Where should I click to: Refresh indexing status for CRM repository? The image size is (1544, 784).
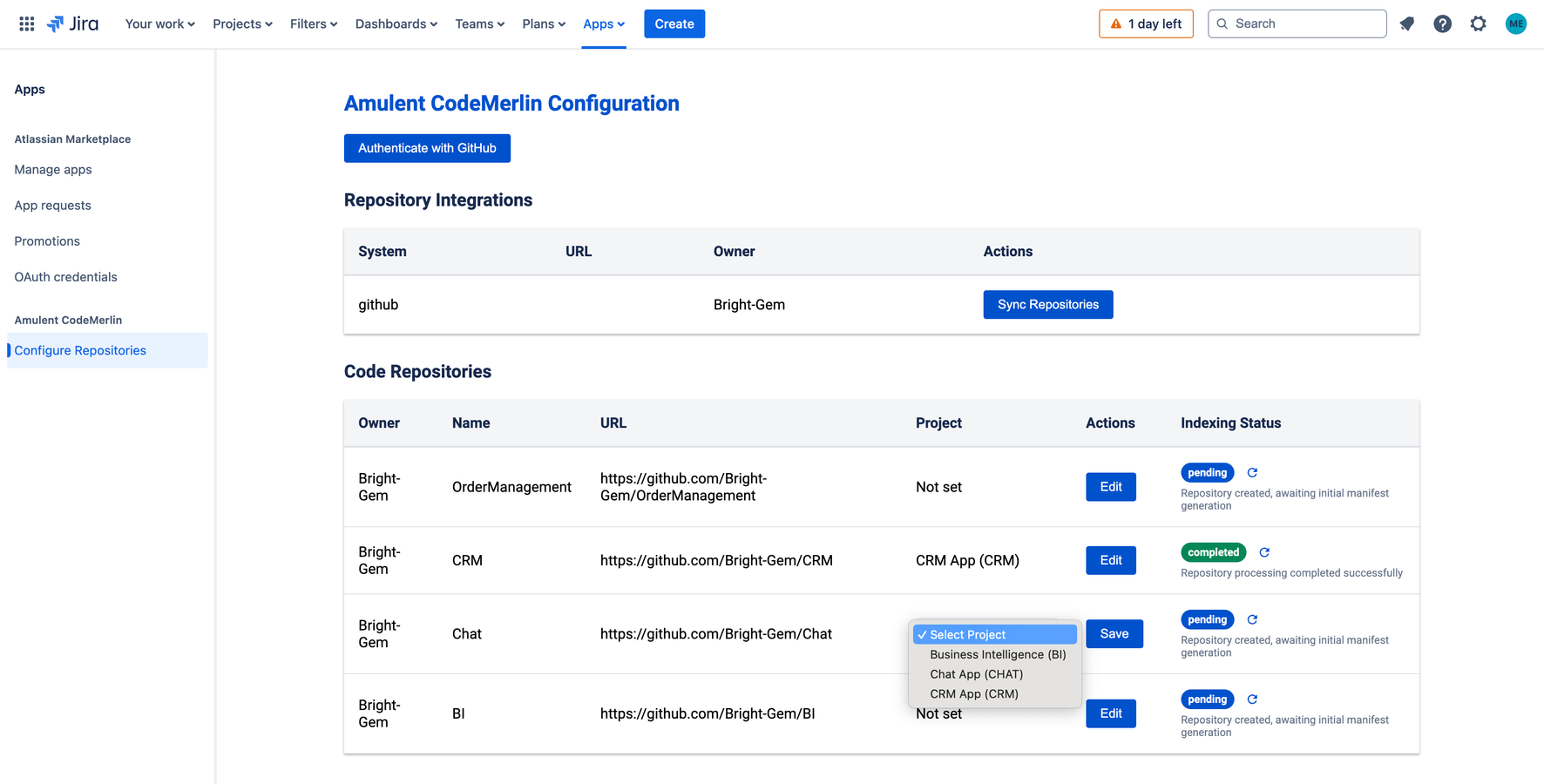tap(1264, 552)
